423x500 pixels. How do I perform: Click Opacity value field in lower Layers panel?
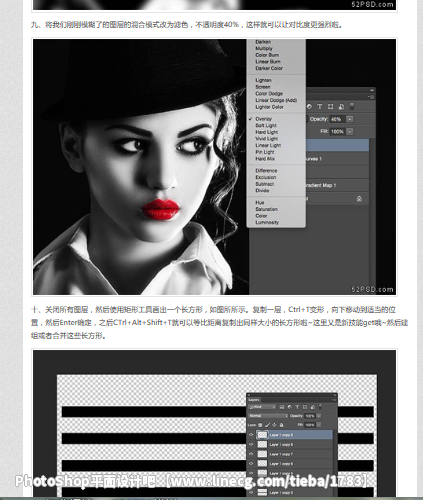[x=310, y=416]
